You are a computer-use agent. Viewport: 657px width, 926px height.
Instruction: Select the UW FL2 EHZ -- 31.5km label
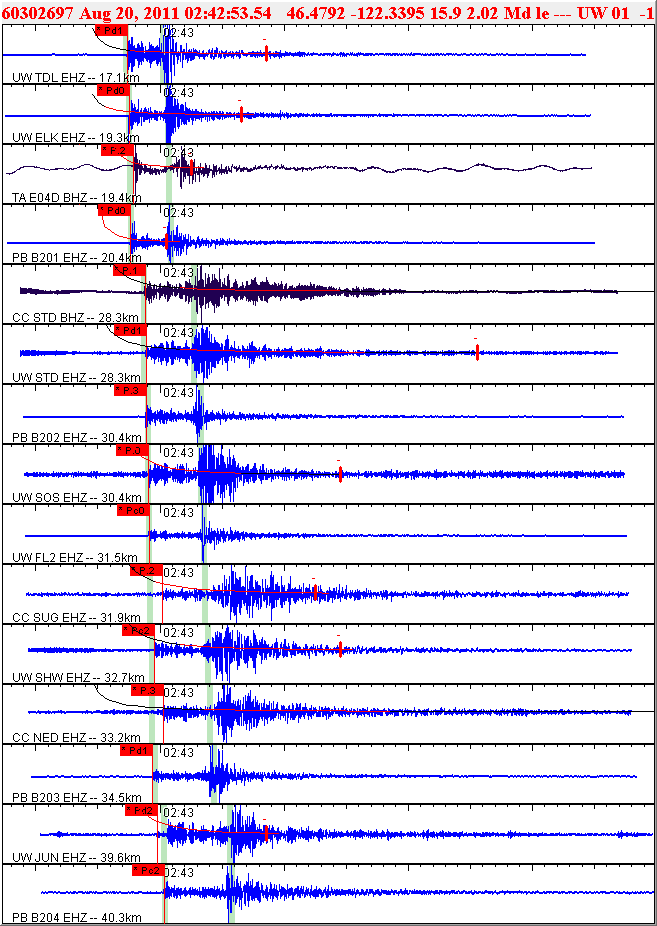tap(75, 557)
